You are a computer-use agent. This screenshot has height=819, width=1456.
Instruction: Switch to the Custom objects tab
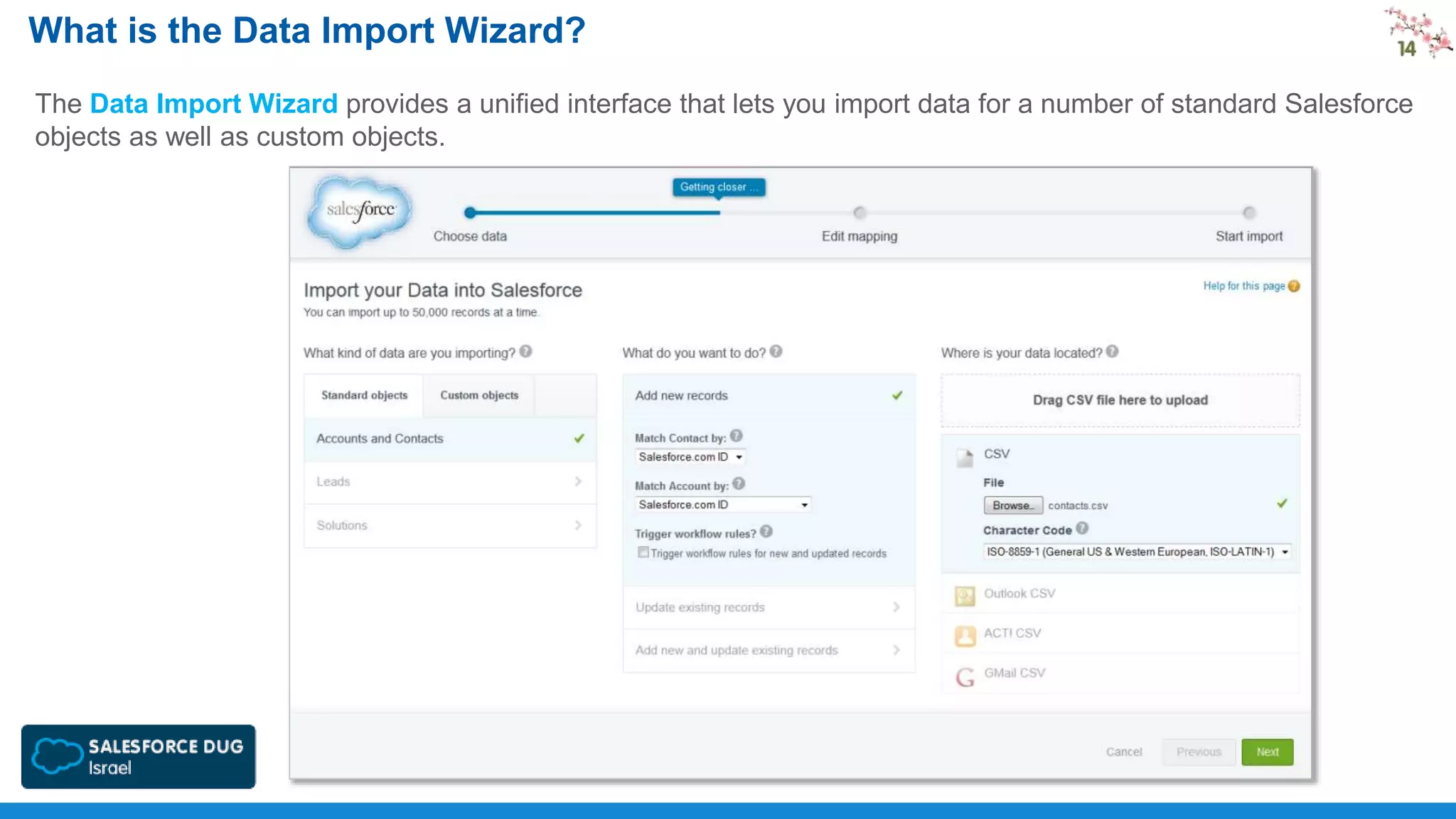[x=479, y=395]
